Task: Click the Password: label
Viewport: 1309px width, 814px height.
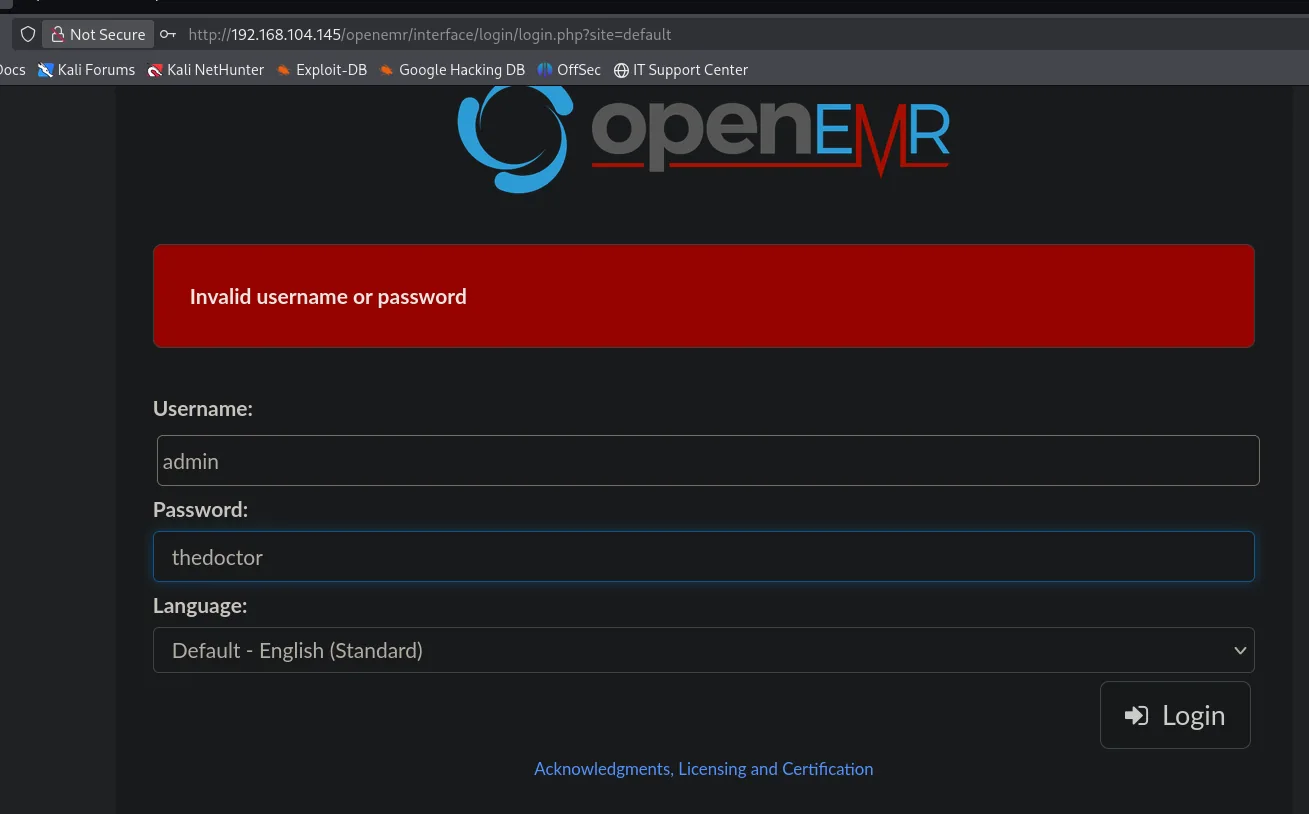Action: tap(200, 510)
